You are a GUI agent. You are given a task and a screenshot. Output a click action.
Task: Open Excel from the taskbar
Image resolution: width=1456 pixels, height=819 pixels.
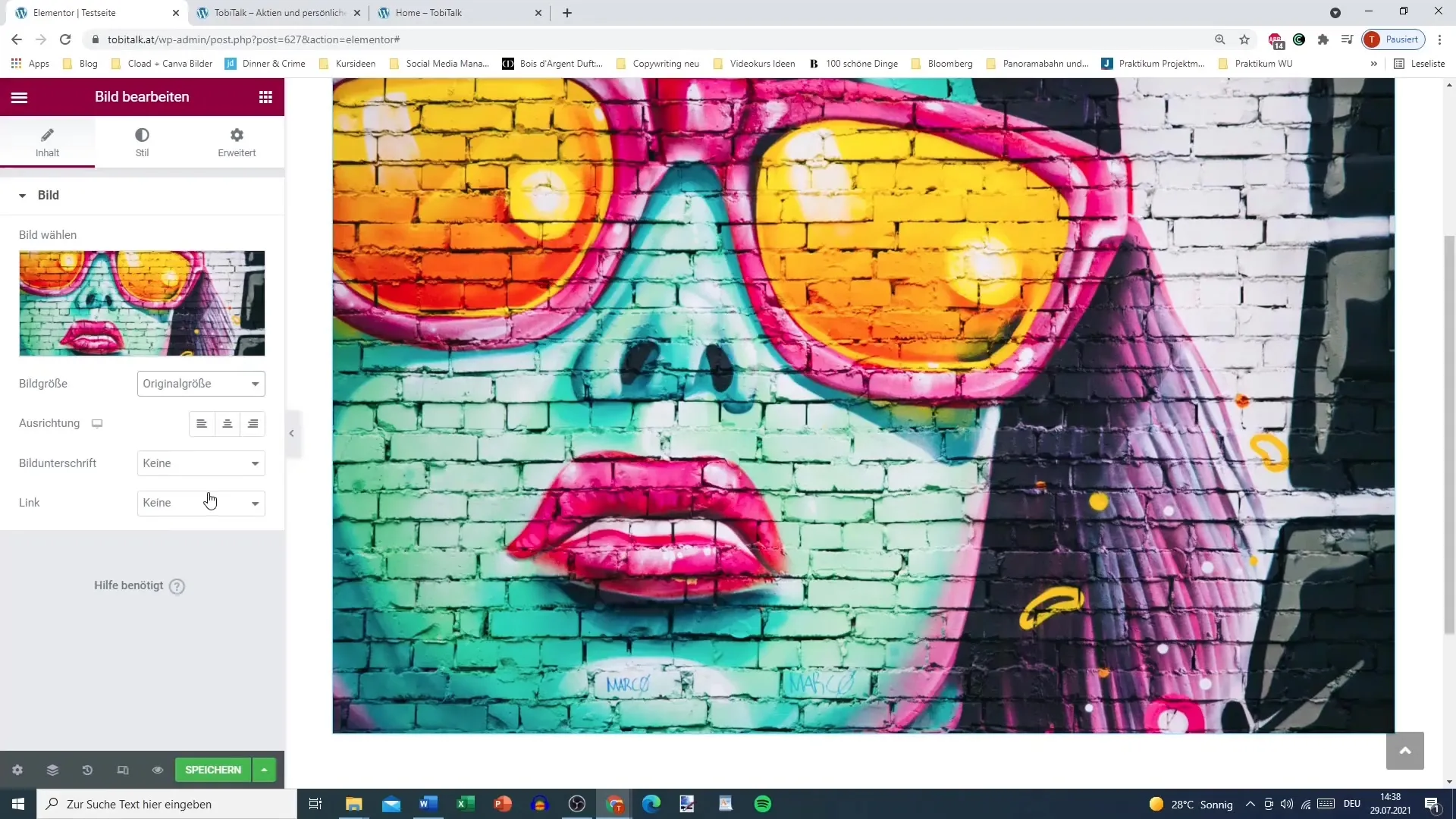pyautogui.click(x=466, y=804)
